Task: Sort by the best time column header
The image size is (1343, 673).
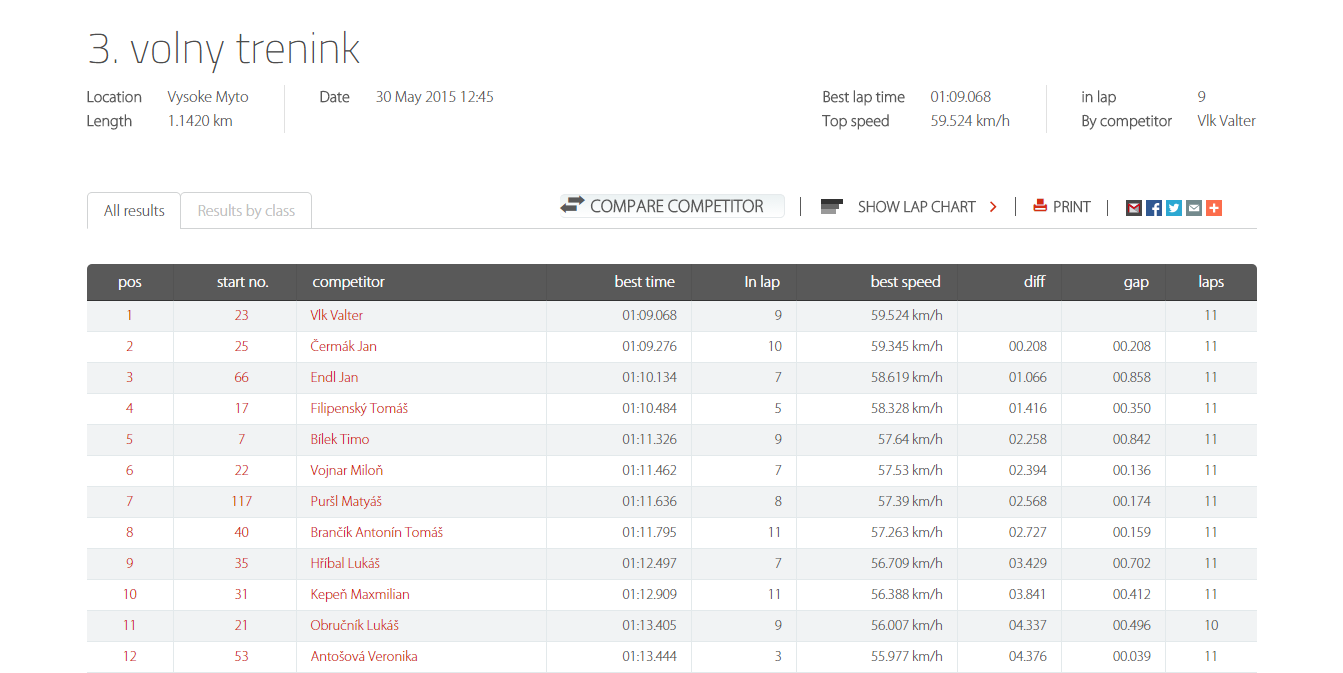Action: (644, 282)
